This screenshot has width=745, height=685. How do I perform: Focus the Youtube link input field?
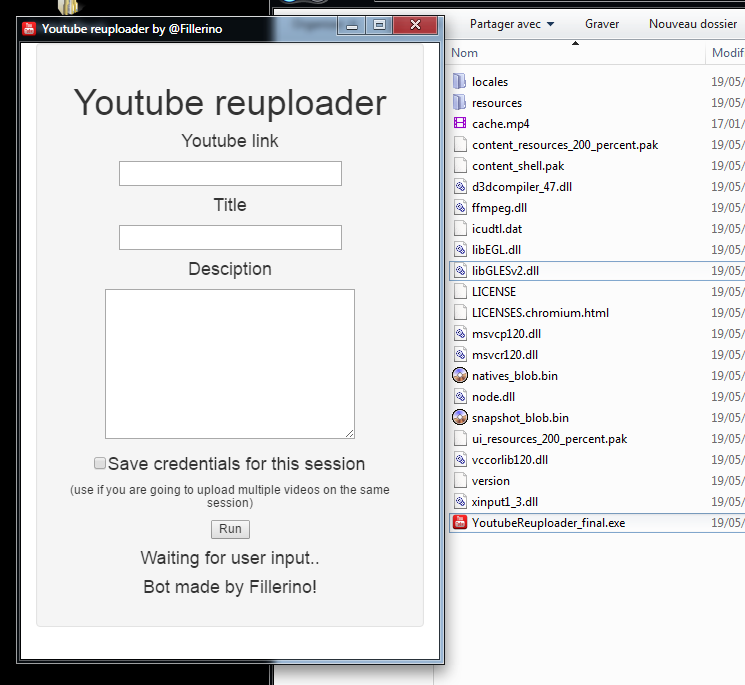click(x=230, y=173)
